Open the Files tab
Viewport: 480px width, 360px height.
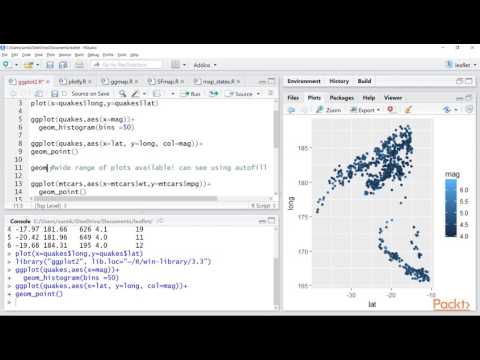pyautogui.click(x=293, y=98)
